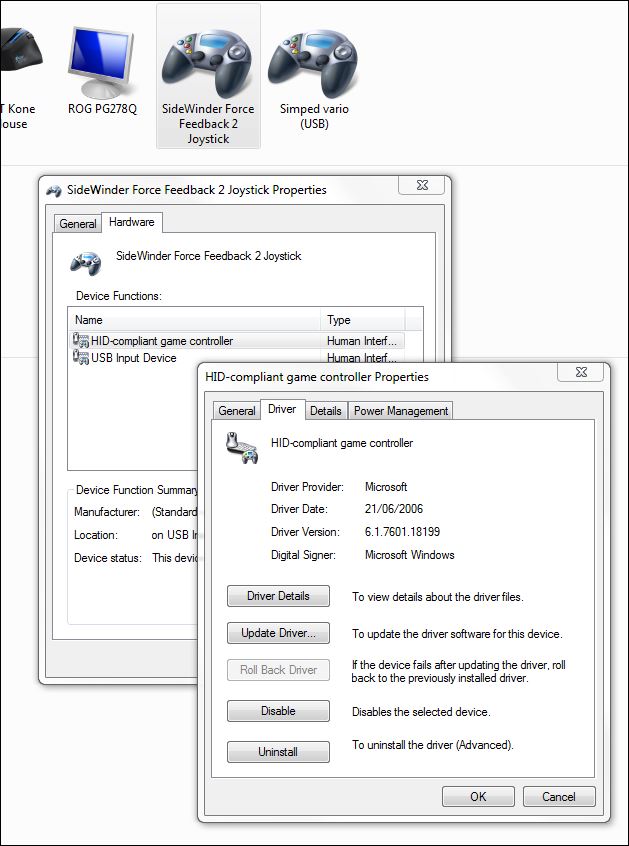Confirm with the OK button

click(x=478, y=796)
